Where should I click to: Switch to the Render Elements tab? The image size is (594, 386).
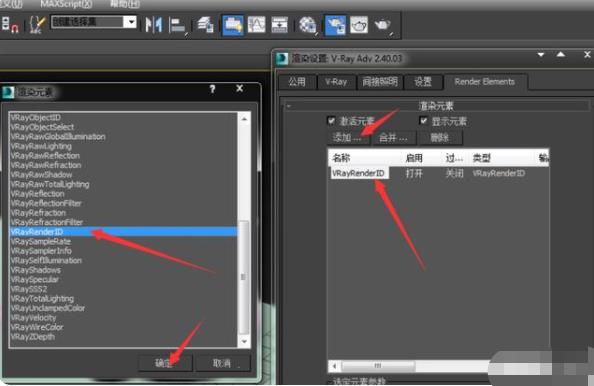(x=485, y=82)
